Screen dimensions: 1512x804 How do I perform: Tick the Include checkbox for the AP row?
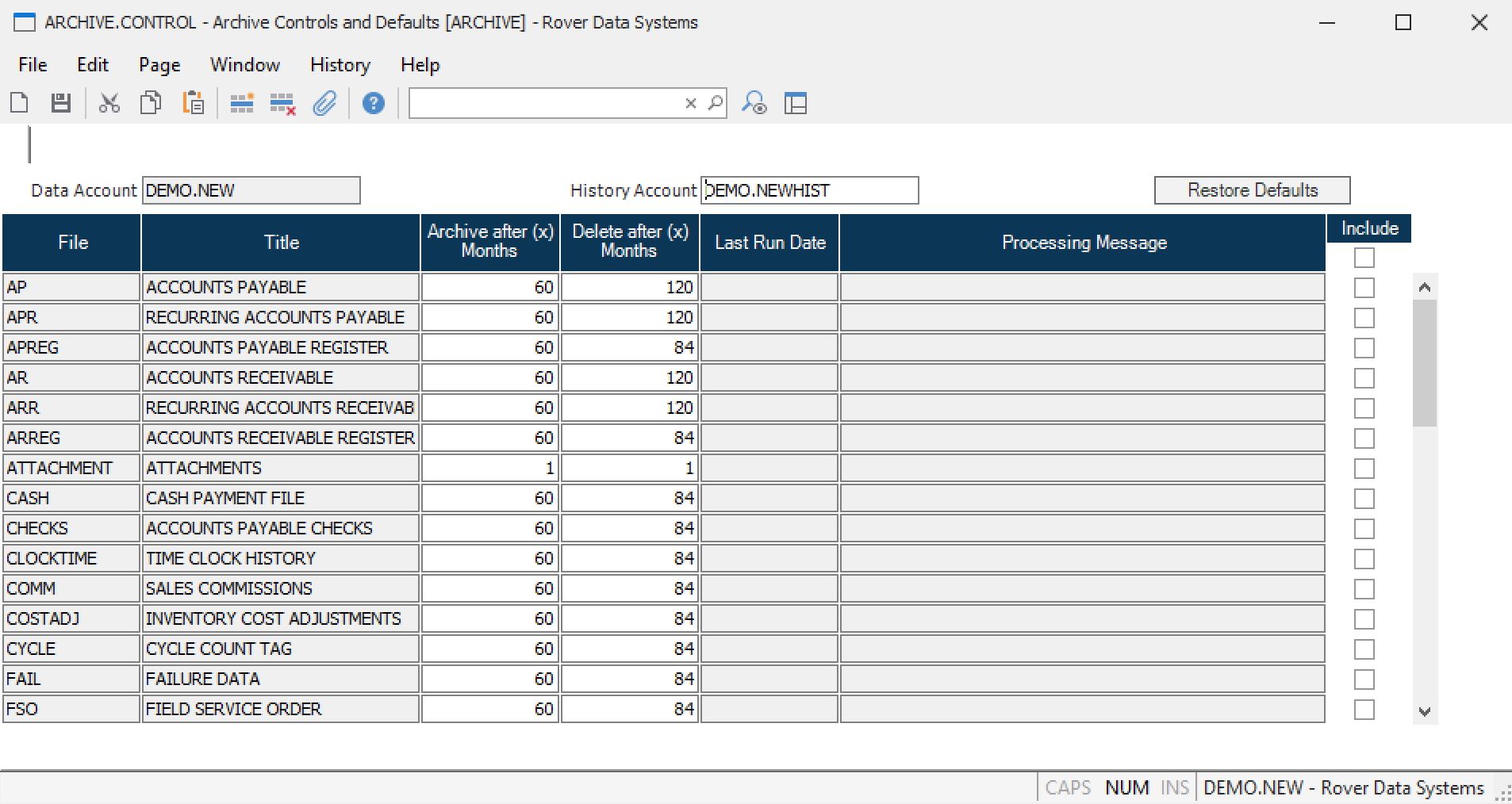[1364, 288]
